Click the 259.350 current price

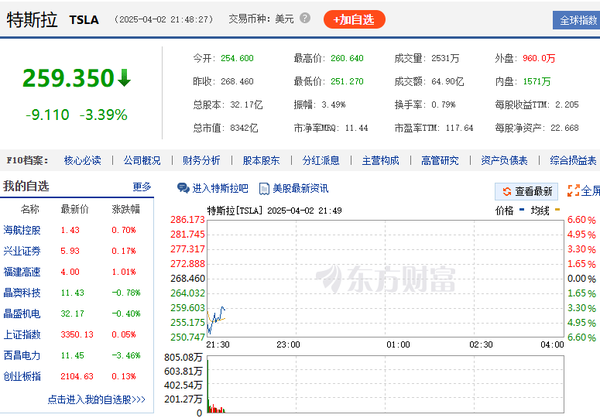coord(68,78)
